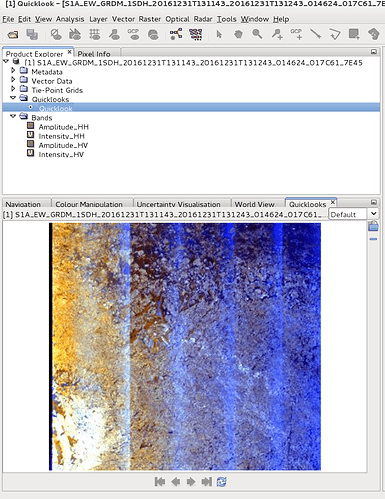Select the pointer selection tool

(219, 34)
